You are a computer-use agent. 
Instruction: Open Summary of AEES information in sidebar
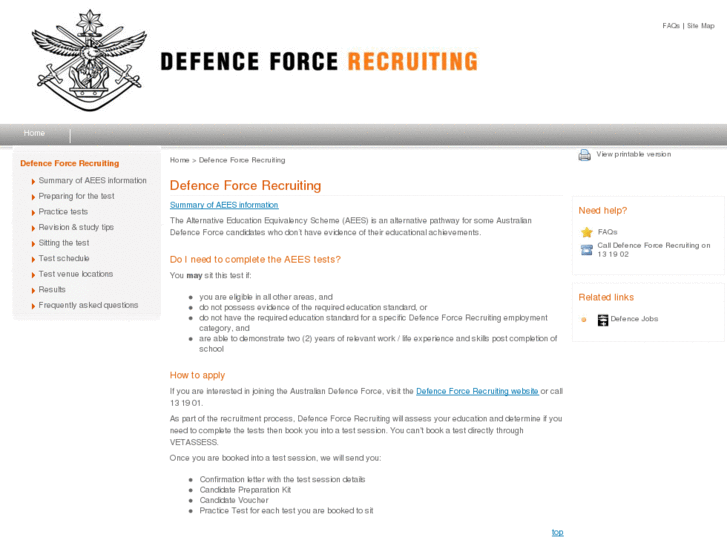(x=92, y=180)
